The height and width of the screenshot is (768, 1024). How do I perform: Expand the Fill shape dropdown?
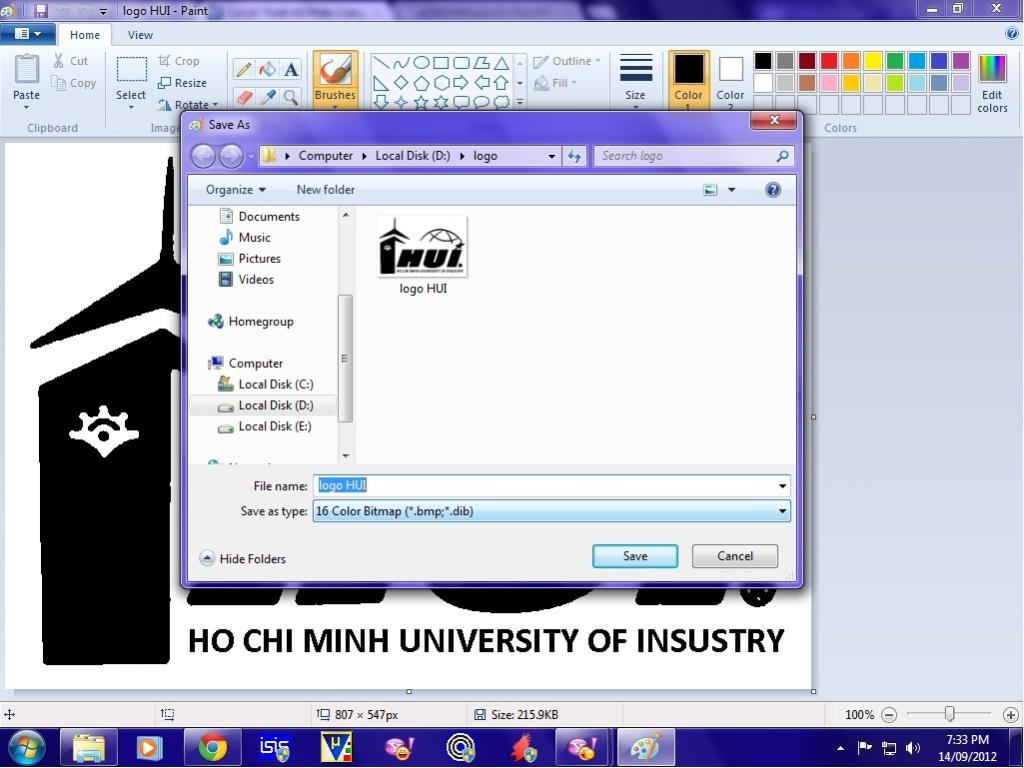556,83
